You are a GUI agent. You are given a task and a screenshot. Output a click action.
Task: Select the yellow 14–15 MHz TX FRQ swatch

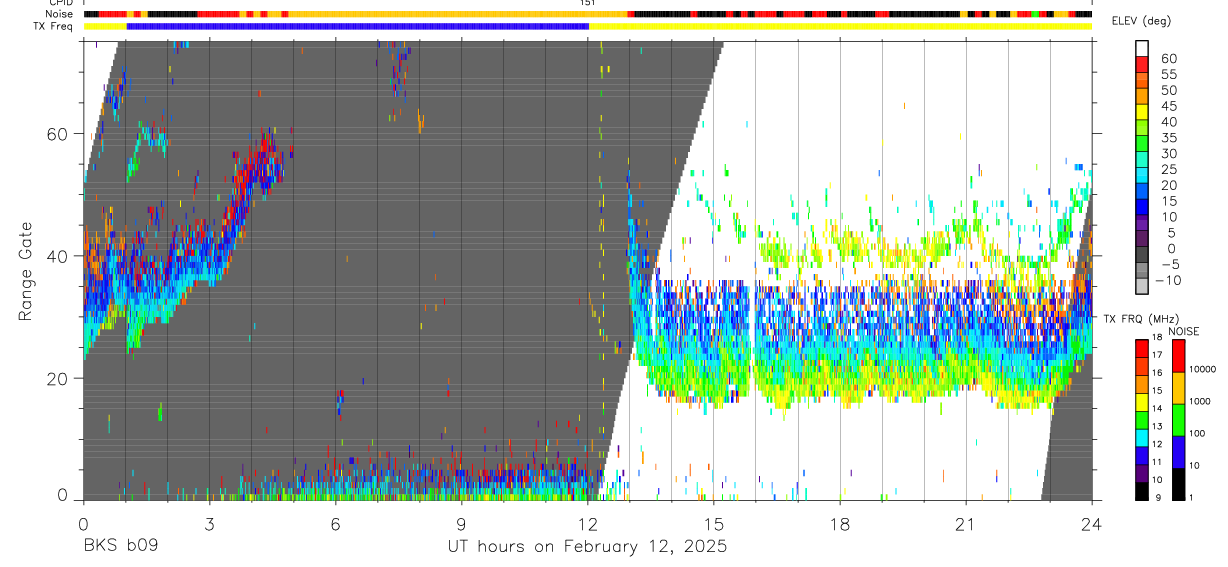pyautogui.click(x=1141, y=401)
